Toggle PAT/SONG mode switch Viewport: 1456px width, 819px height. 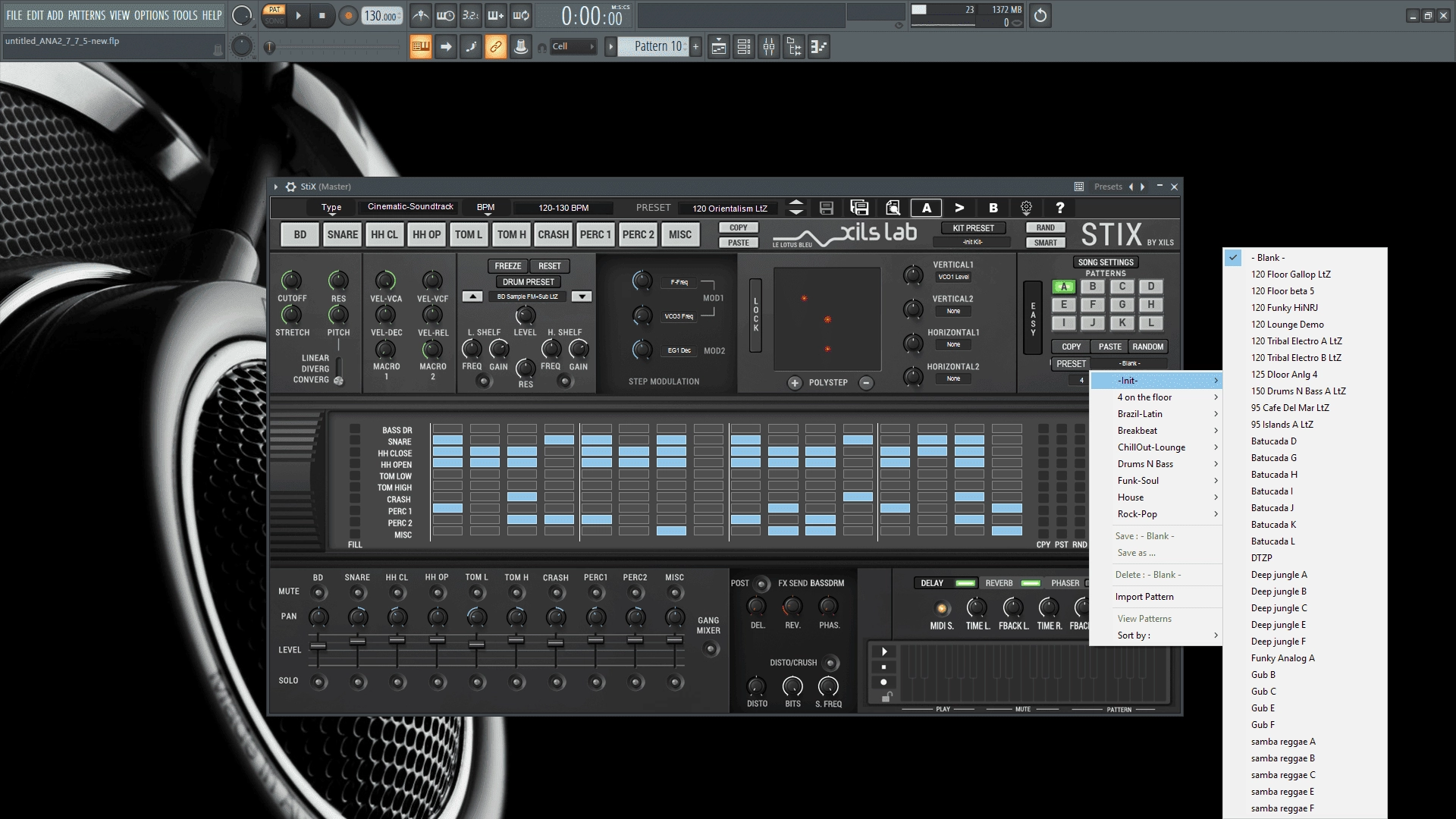coord(275,15)
